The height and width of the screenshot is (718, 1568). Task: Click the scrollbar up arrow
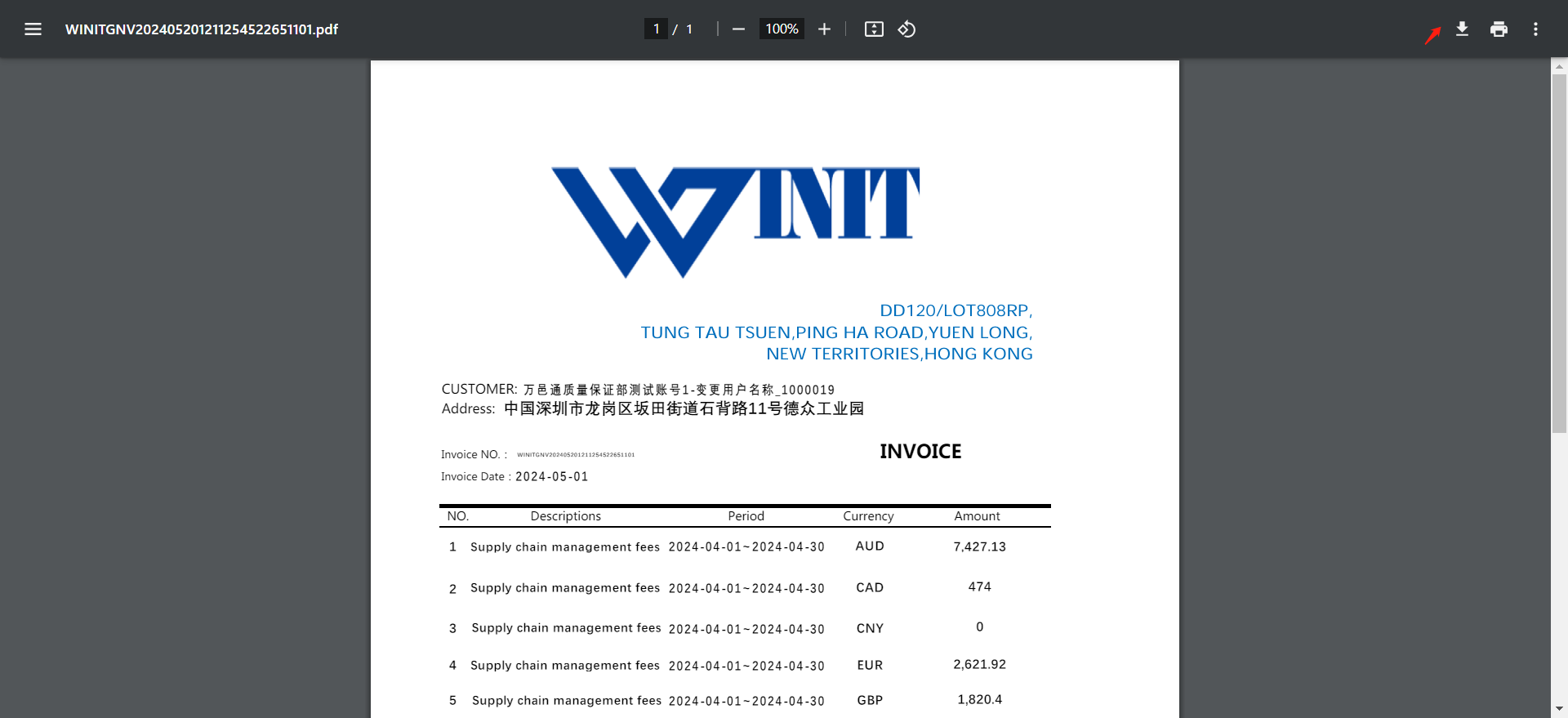click(1559, 67)
